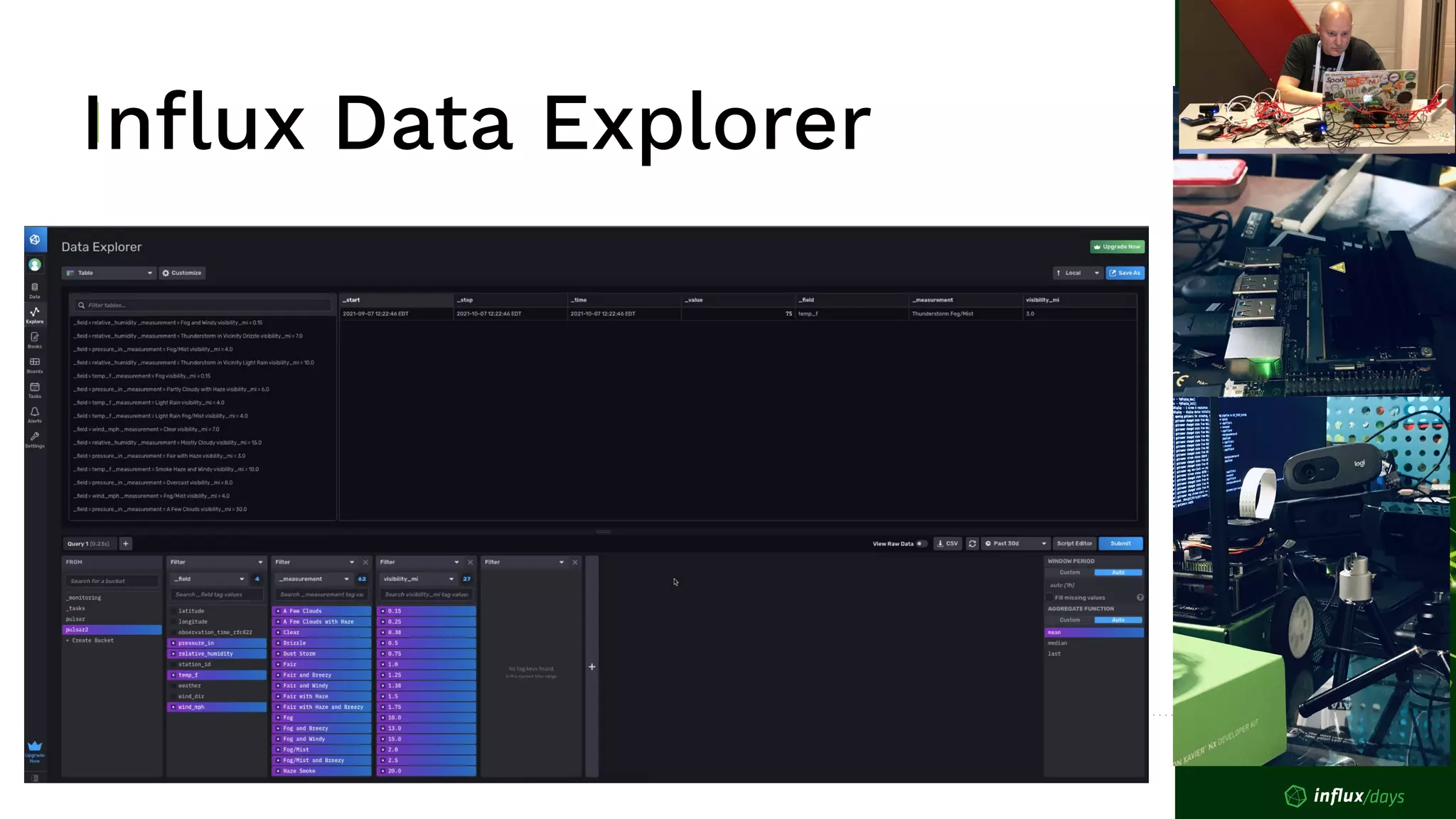
Task: Deselect the relative_humidity field
Action: 217,653
